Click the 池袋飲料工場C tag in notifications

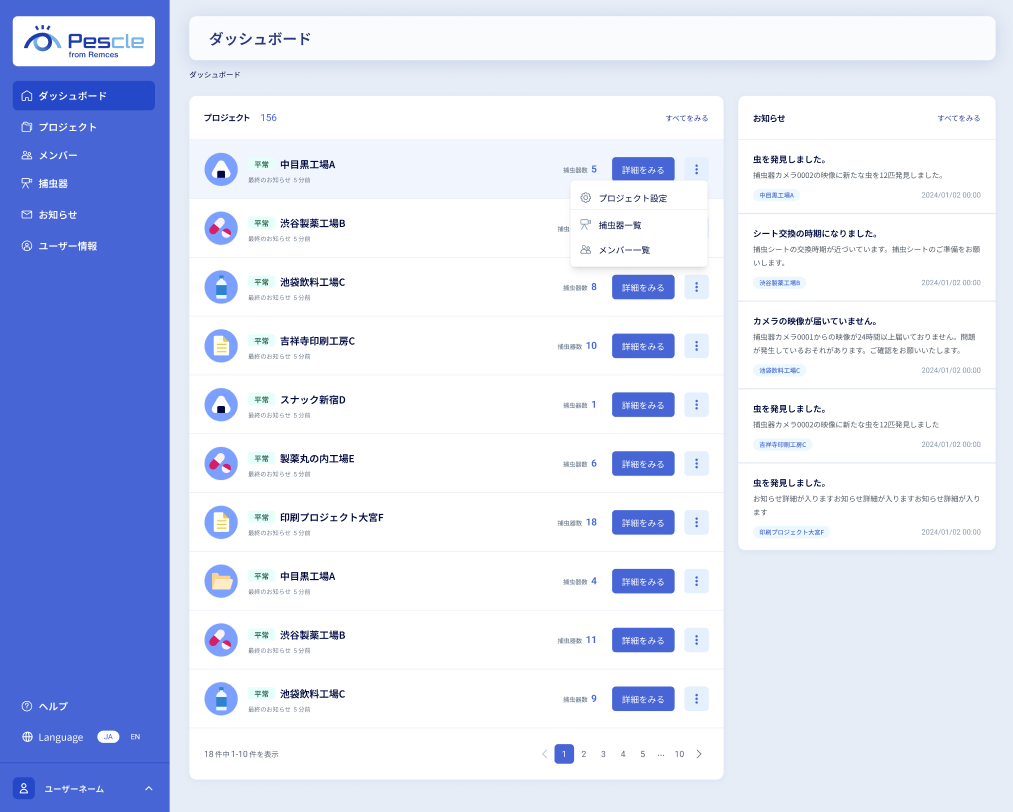click(779, 371)
